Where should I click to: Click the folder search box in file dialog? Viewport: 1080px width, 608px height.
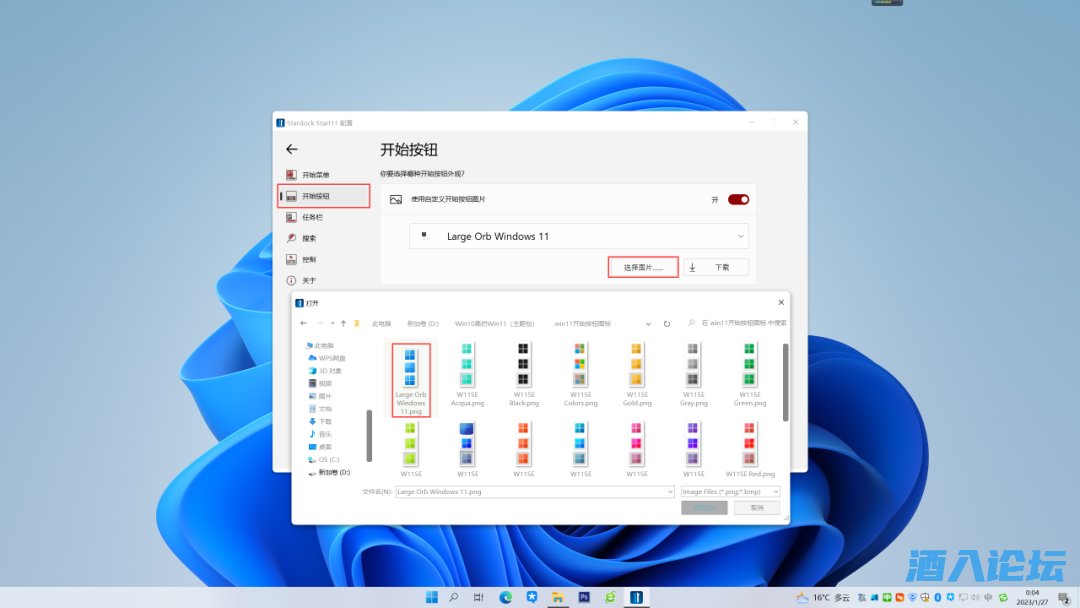(737, 323)
